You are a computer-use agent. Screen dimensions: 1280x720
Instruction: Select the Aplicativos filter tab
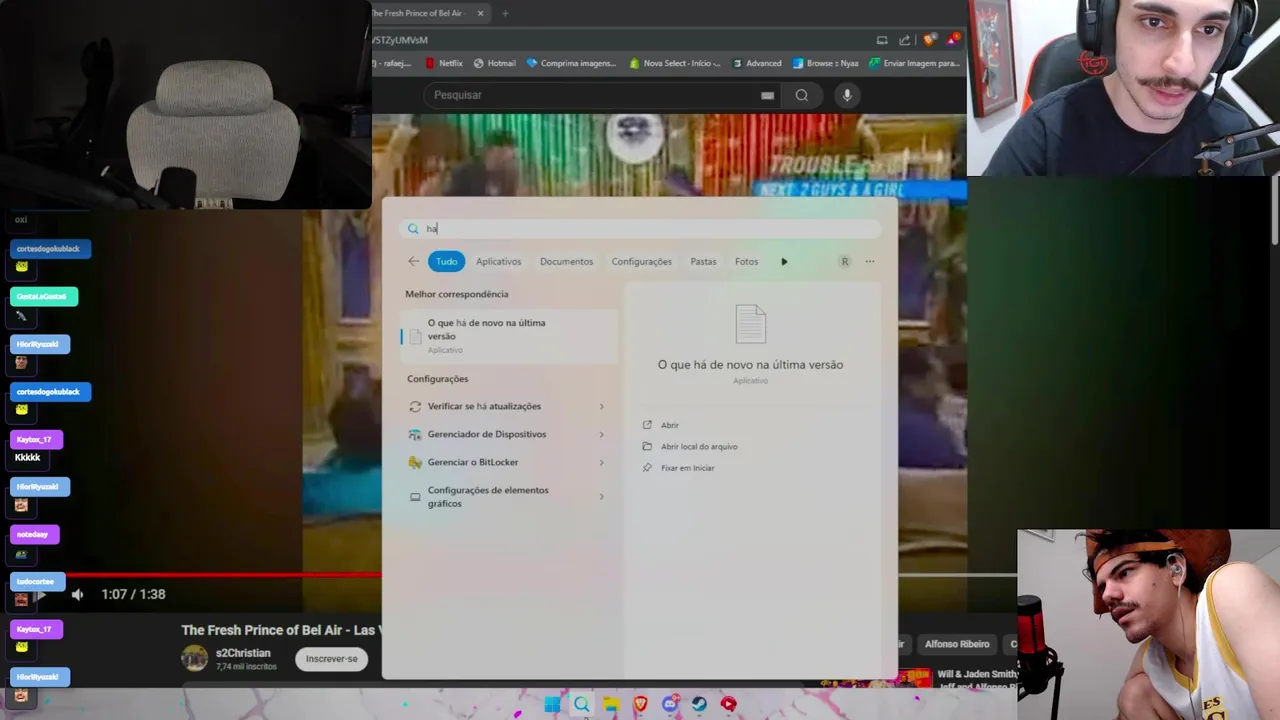[498, 261]
